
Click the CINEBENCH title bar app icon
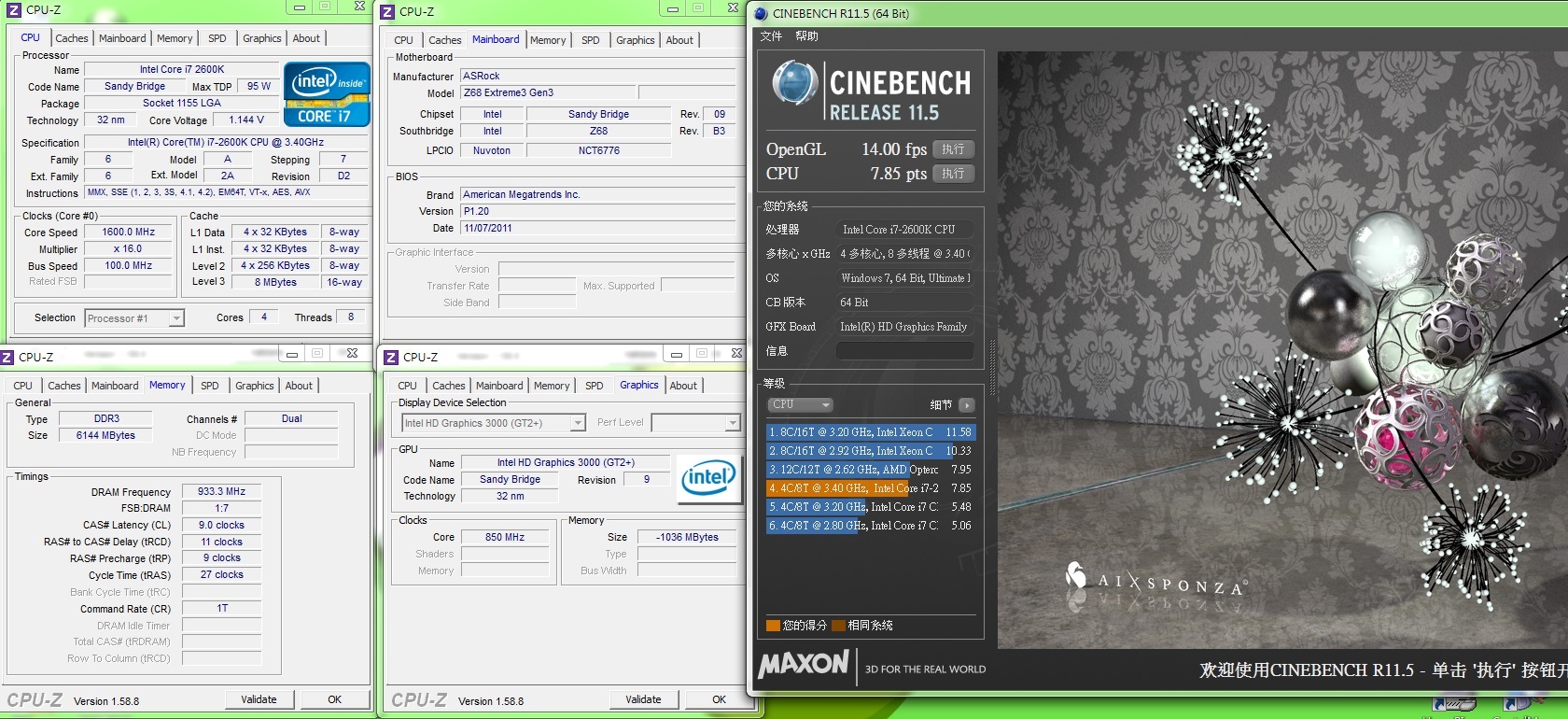pyautogui.click(x=760, y=13)
